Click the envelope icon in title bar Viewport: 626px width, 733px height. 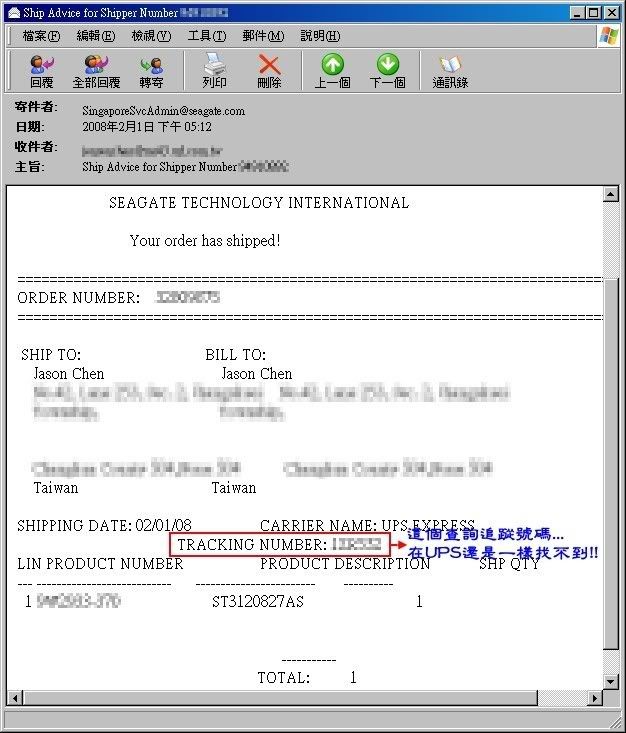tap(14, 13)
